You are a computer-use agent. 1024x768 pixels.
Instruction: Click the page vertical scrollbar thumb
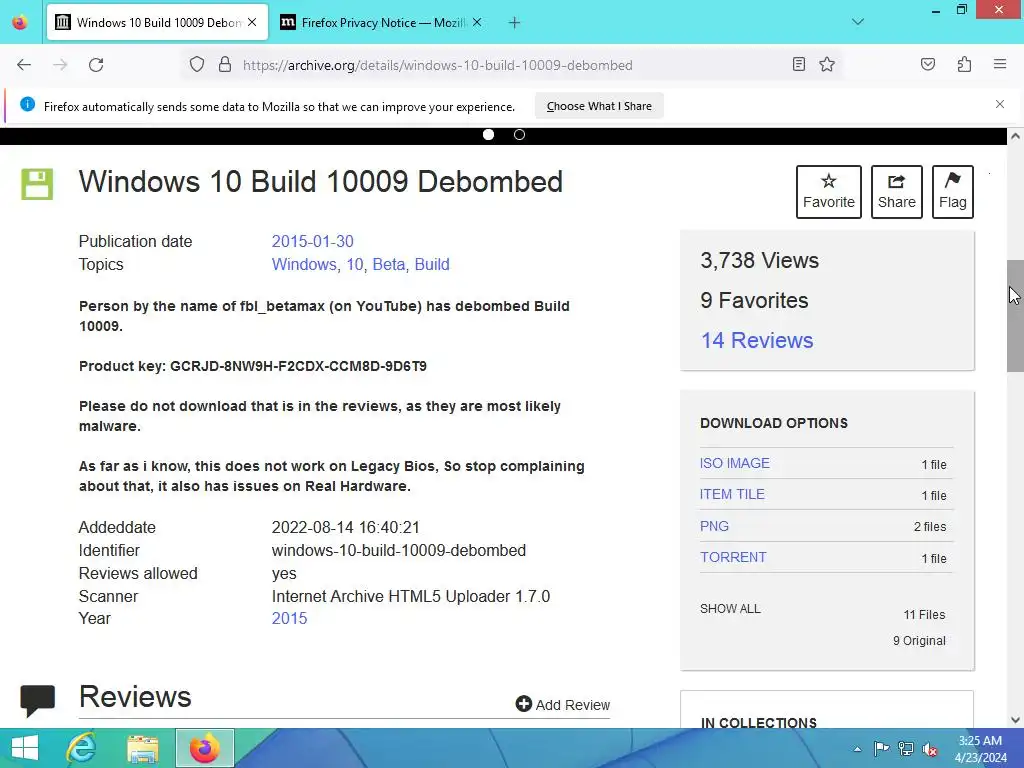pos(1015,316)
